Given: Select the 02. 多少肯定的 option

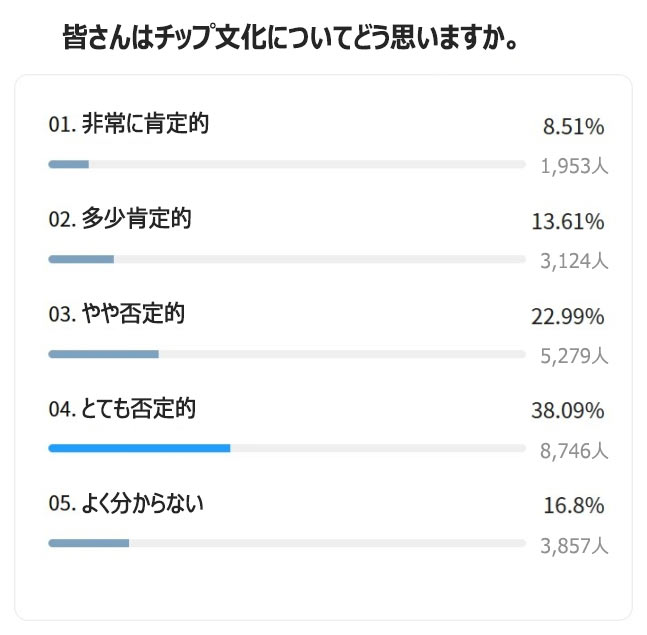Looking at the screenshot, I should [120, 219].
